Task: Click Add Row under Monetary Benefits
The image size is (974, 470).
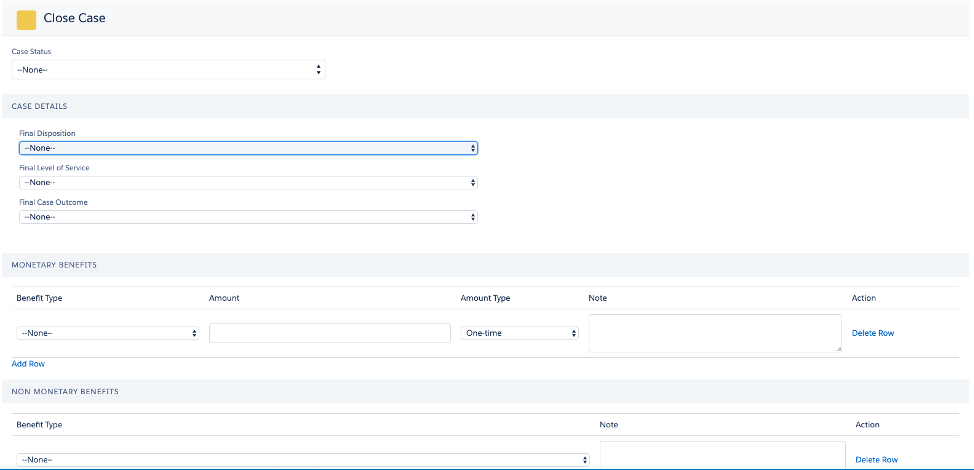Action: pos(28,364)
